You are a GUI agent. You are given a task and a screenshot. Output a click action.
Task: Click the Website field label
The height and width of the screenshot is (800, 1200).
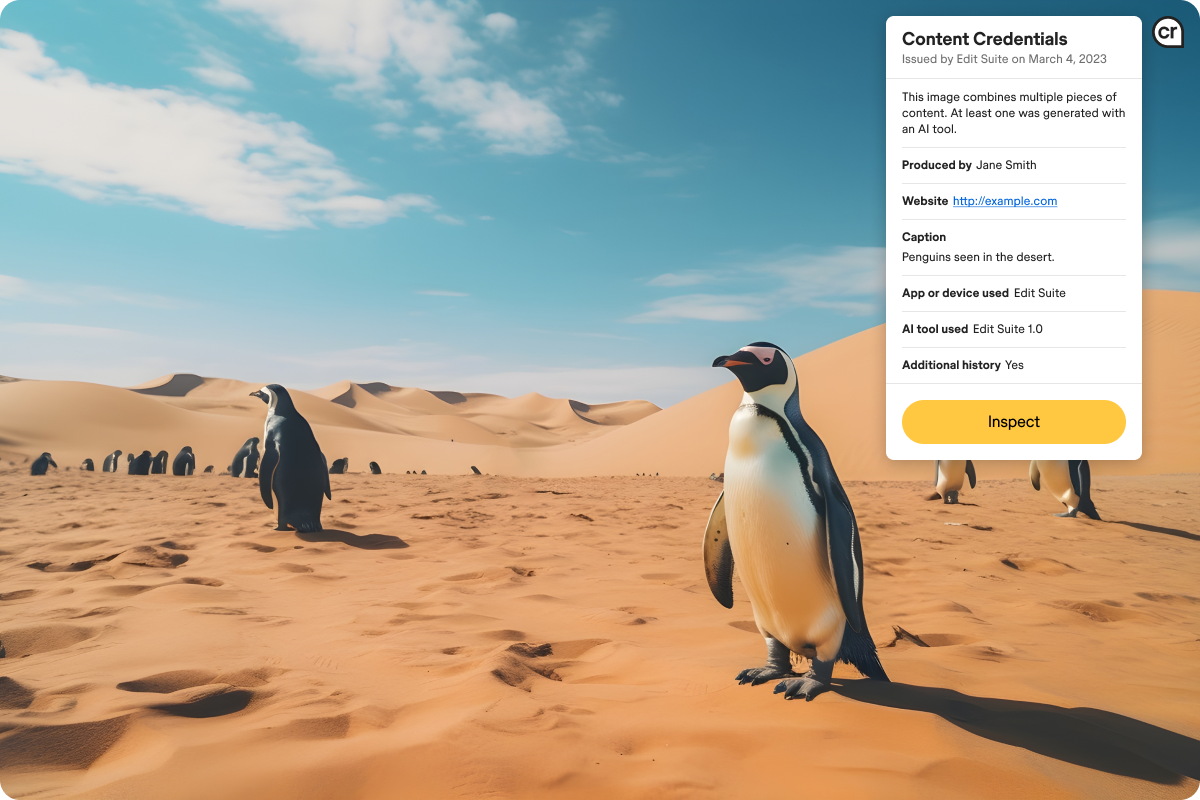pos(924,201)
